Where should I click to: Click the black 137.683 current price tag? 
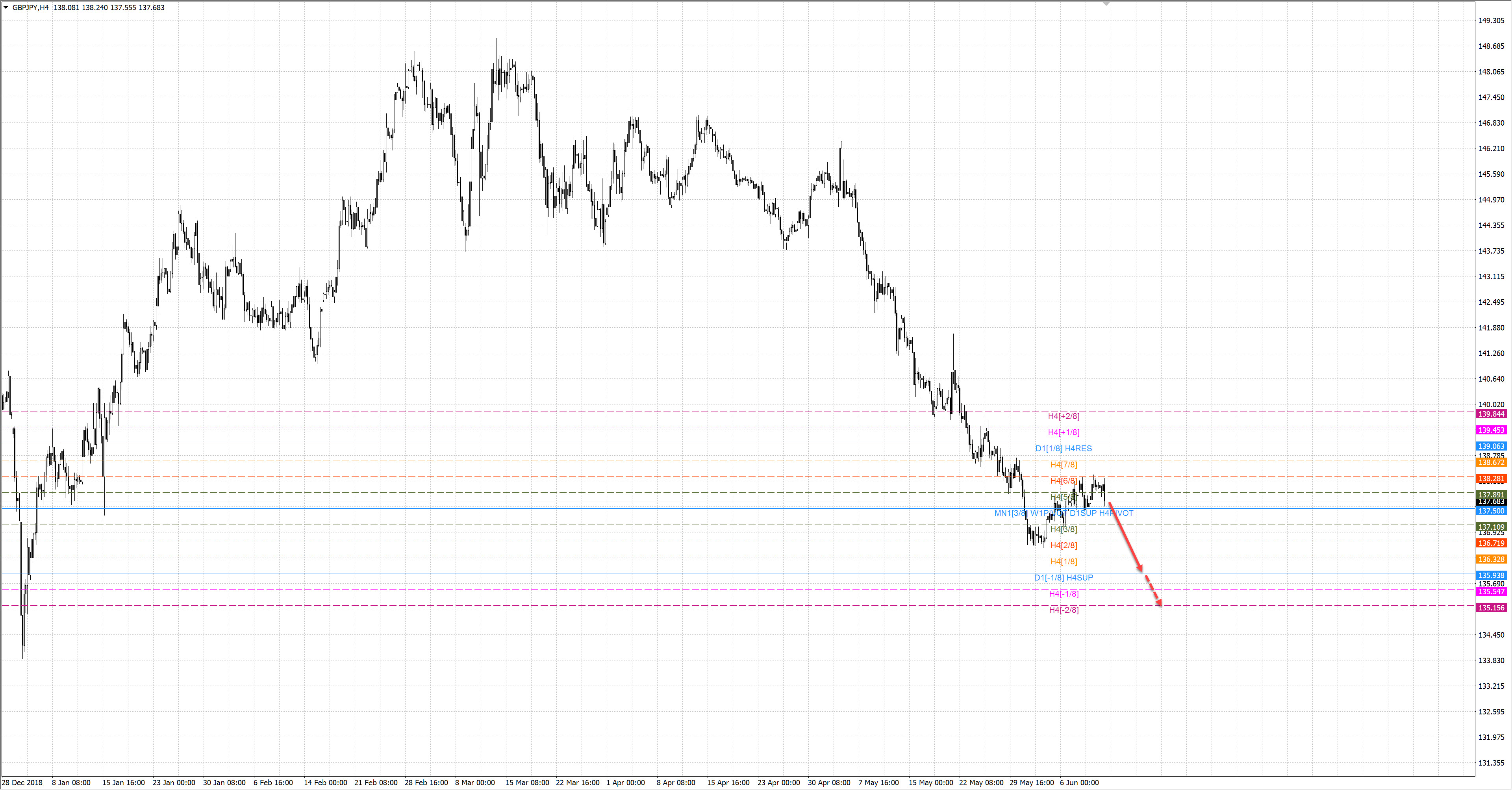tap(1491, 502)
